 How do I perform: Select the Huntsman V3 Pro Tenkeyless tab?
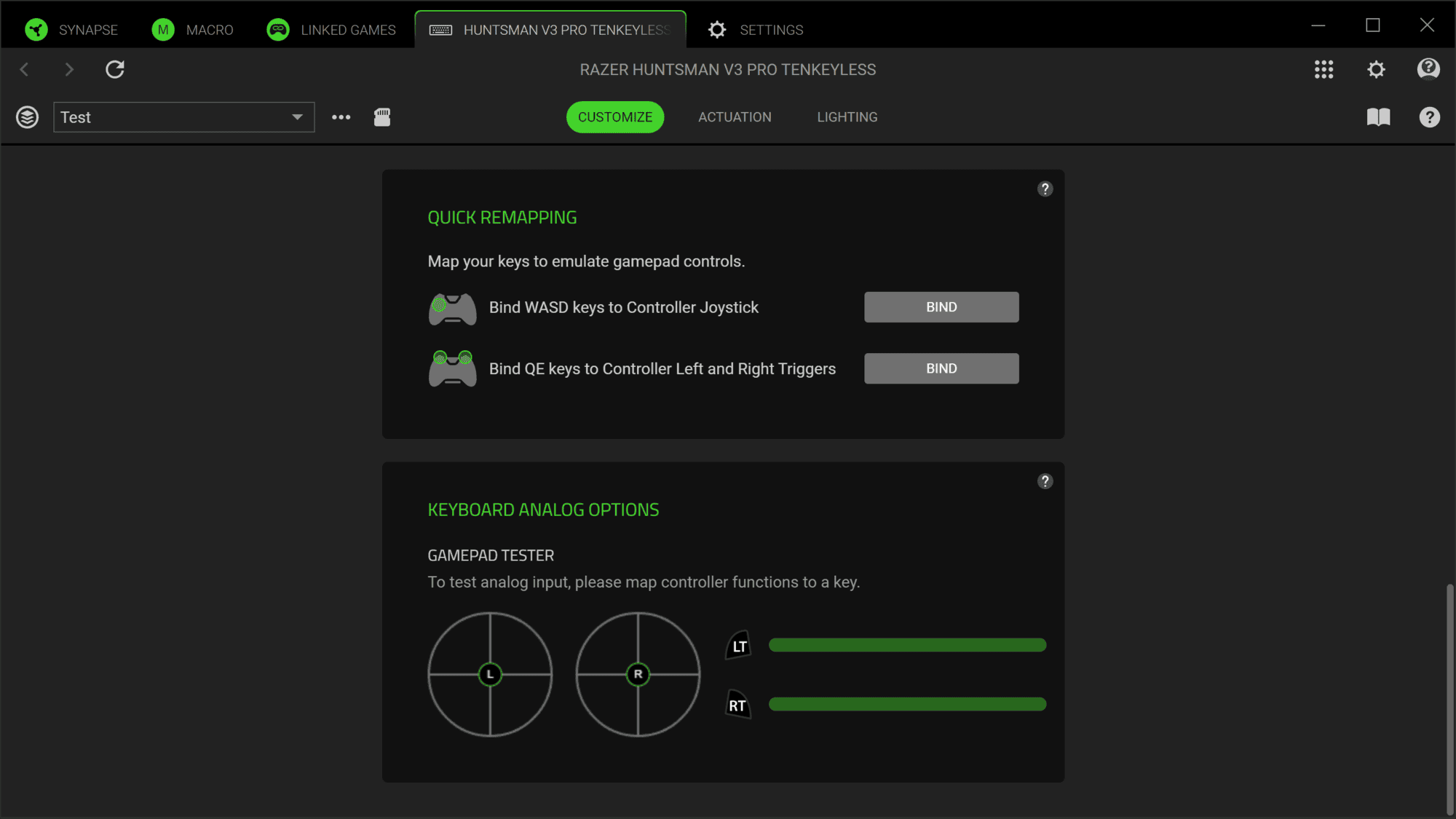click(550, 30)
